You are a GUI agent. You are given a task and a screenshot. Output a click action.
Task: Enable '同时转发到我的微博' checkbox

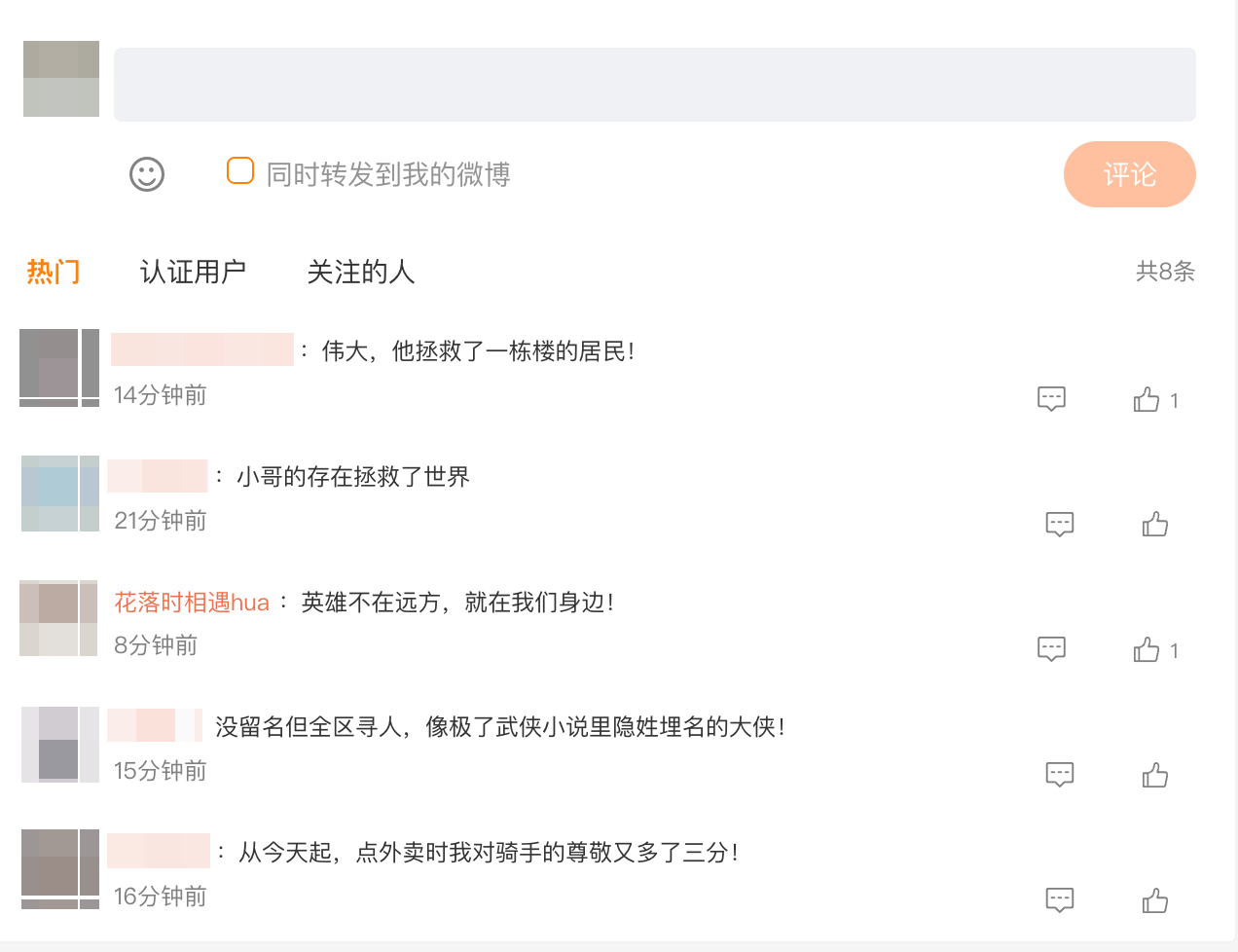pos(240,171)
